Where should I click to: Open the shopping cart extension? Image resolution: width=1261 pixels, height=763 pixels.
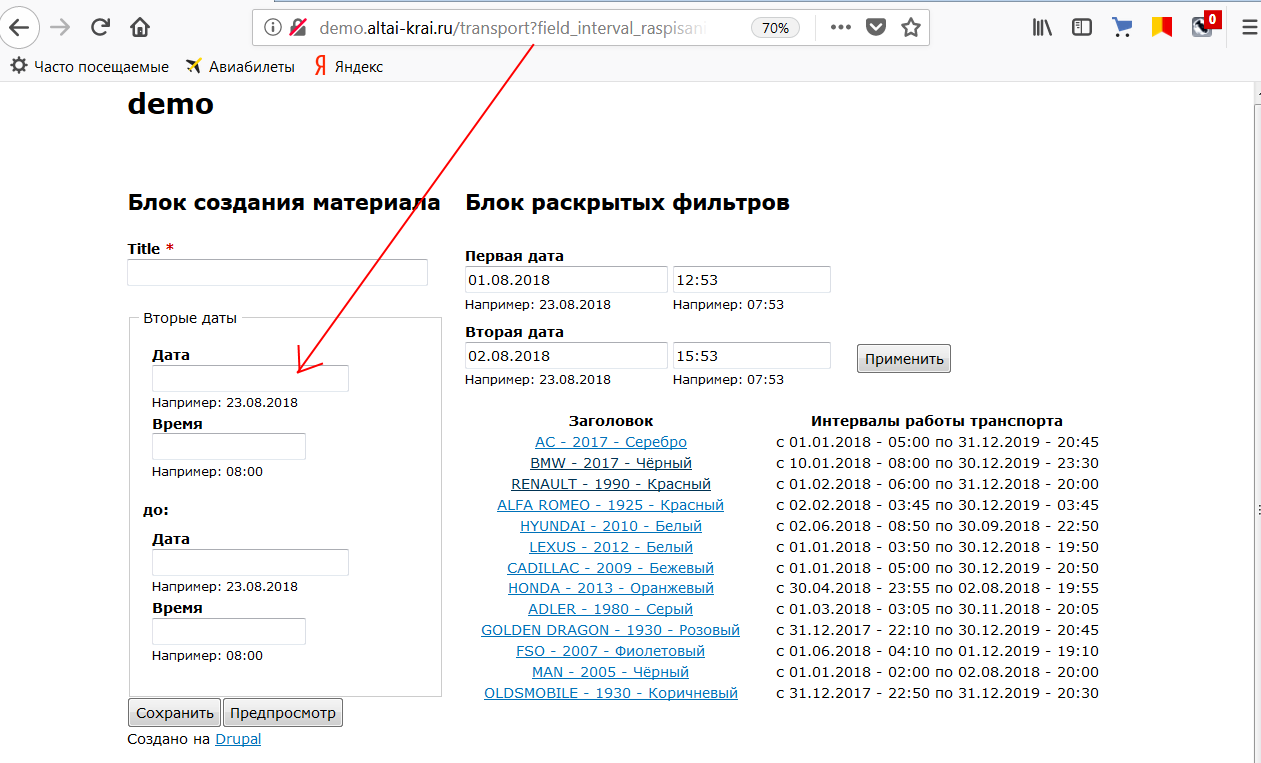[1122, 28]
